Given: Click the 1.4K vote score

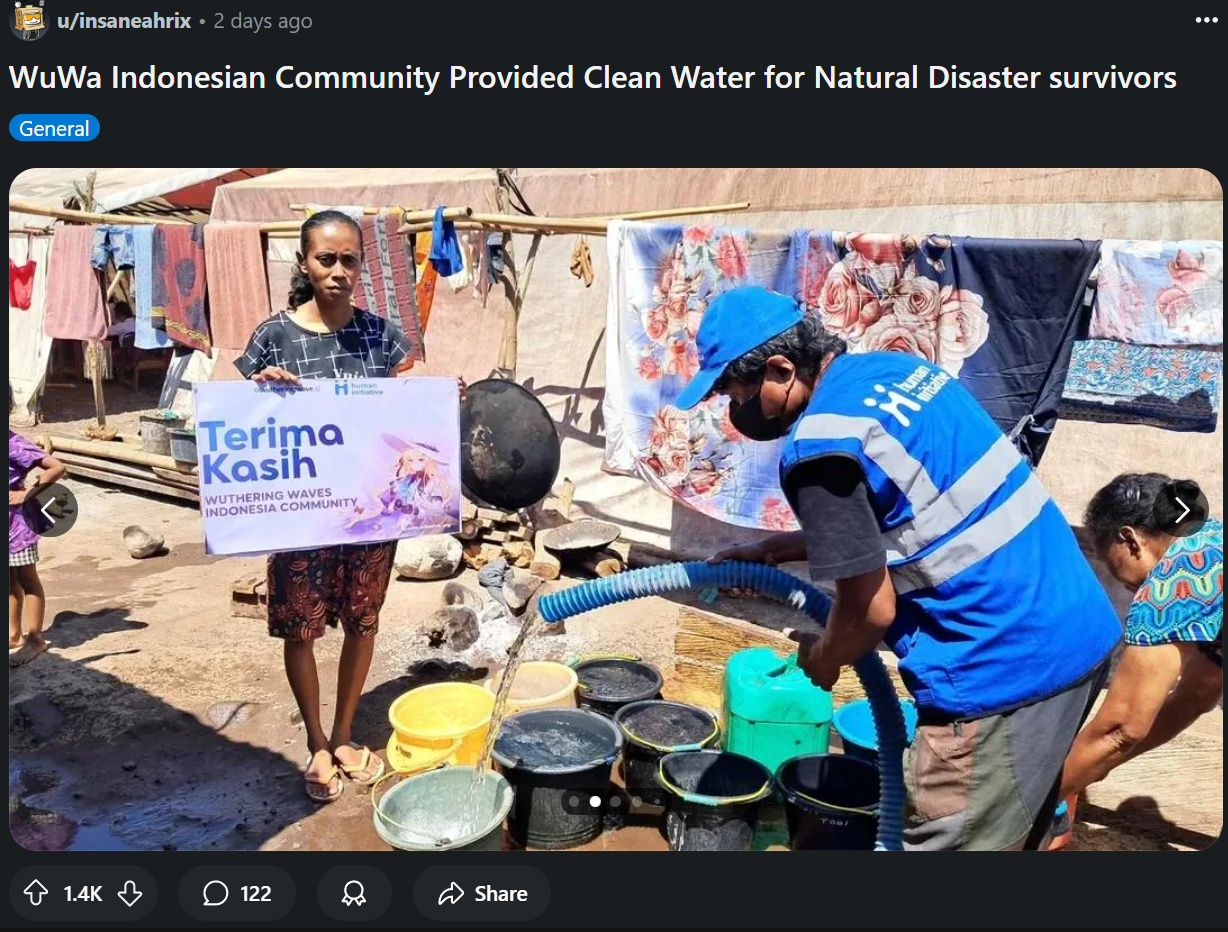Looking at the screenshot, I should click(83, 893).
